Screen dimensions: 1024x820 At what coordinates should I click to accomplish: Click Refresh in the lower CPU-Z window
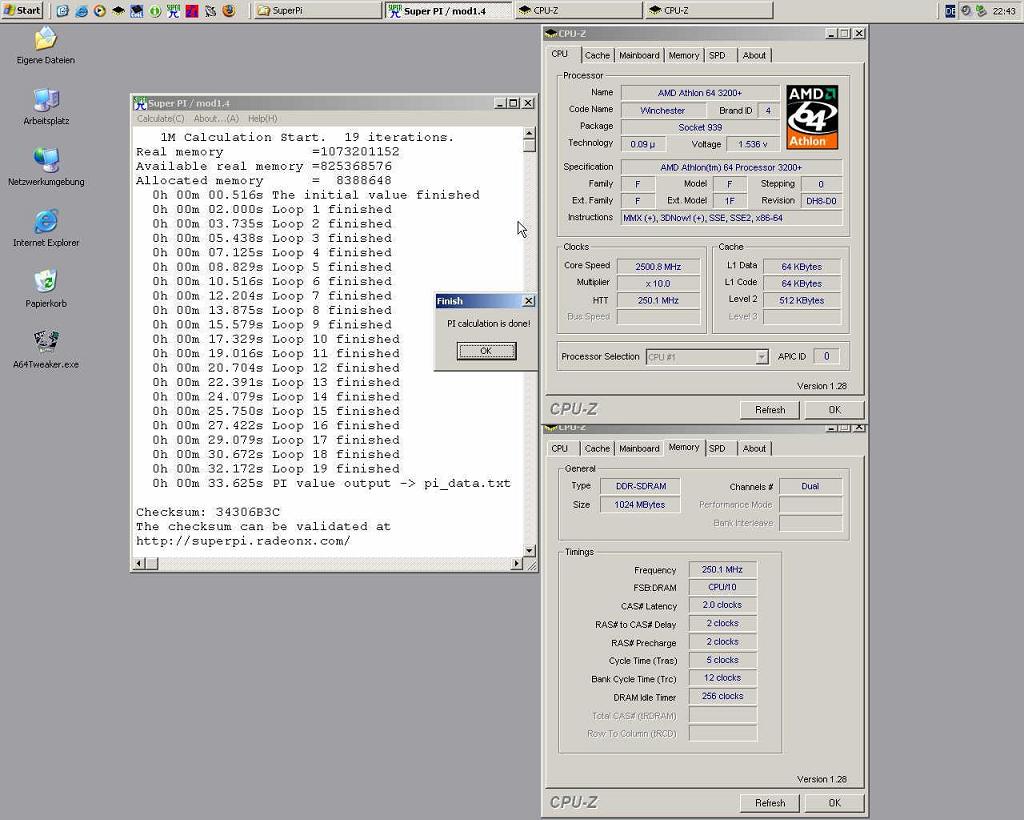click(x=770, y=803)
